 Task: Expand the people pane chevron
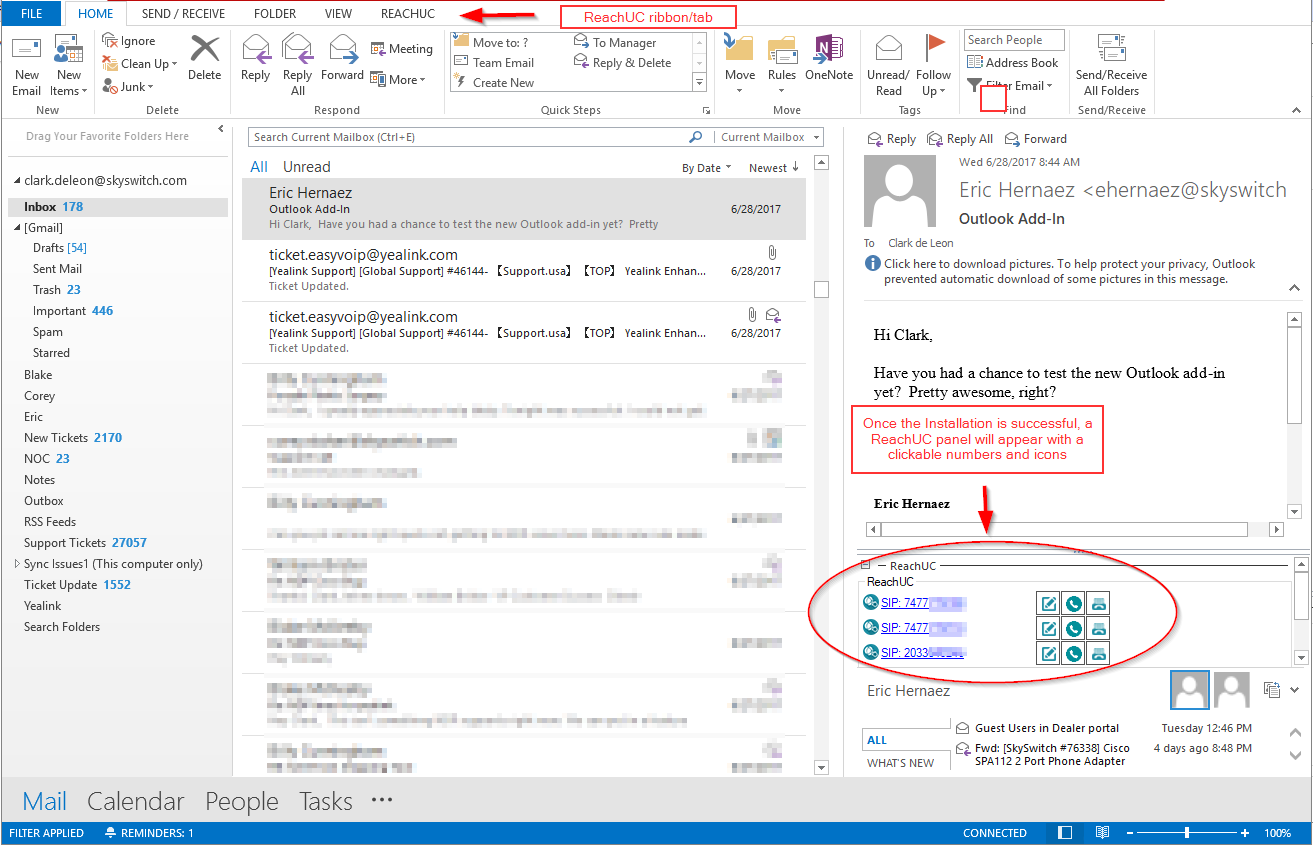point(1295,689)
